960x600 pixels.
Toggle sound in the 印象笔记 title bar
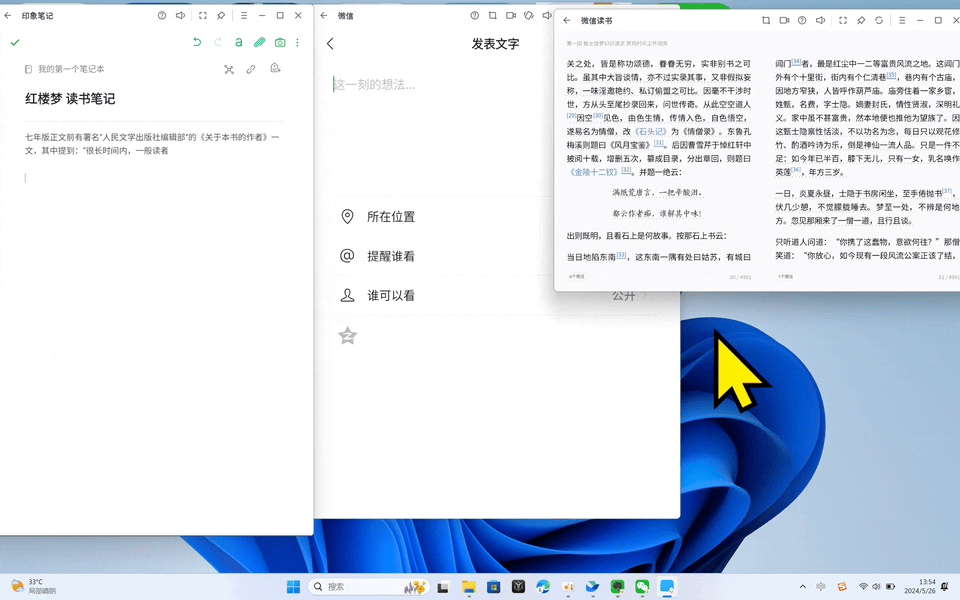point(180,15)
